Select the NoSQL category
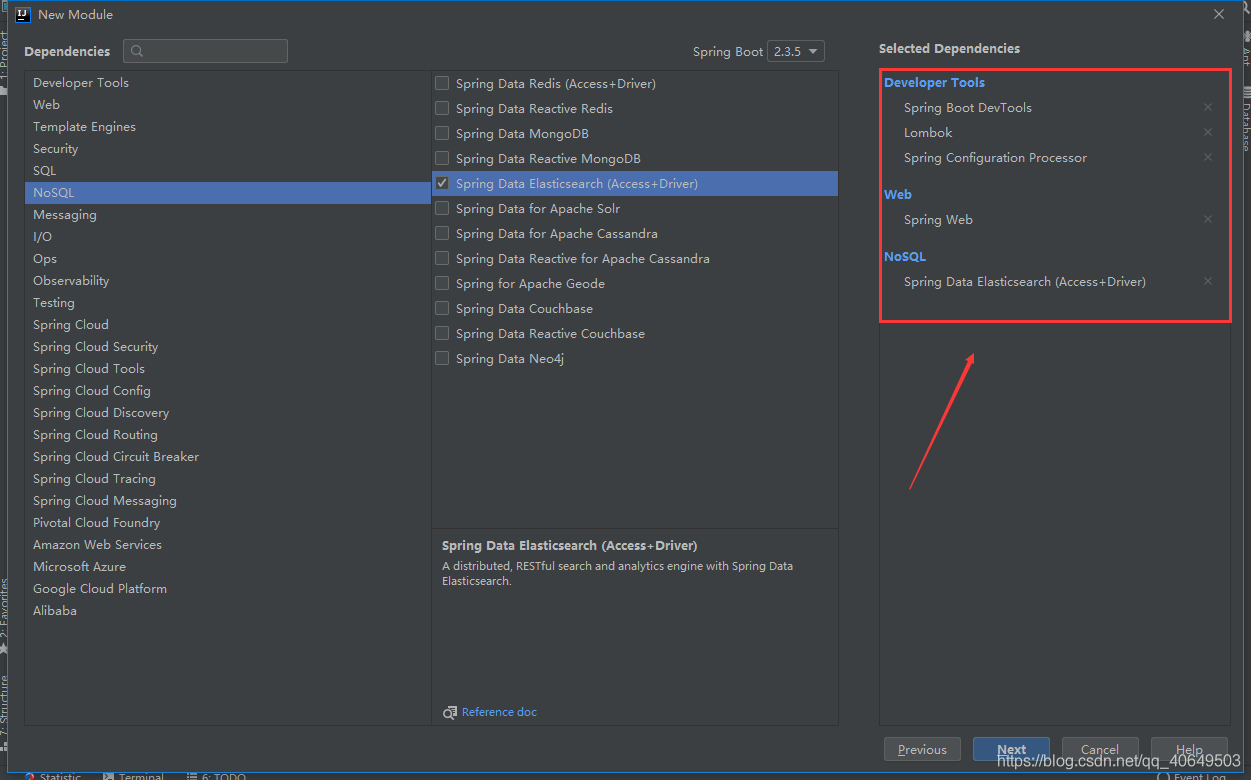The width and height of the screenshot is (1251, 780). click(228, 192)
